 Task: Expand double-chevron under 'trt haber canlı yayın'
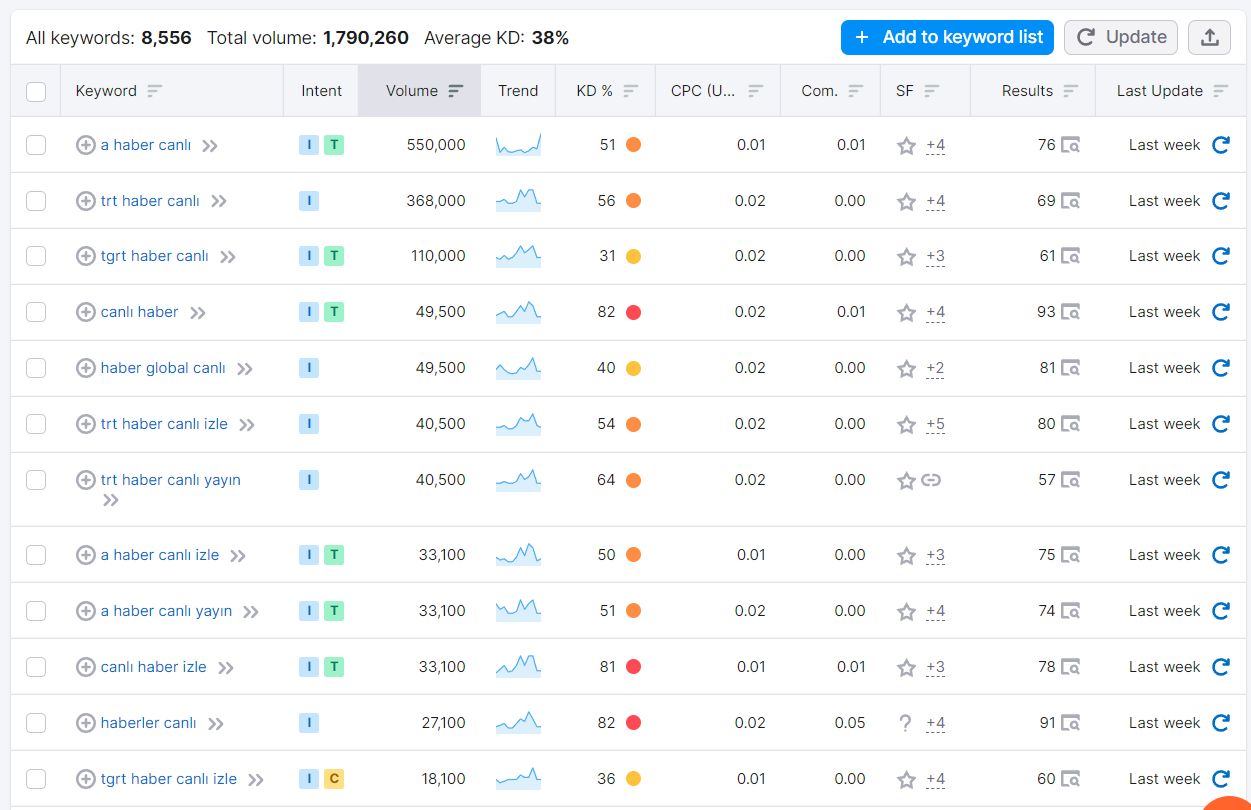click(x=111, y=500)
